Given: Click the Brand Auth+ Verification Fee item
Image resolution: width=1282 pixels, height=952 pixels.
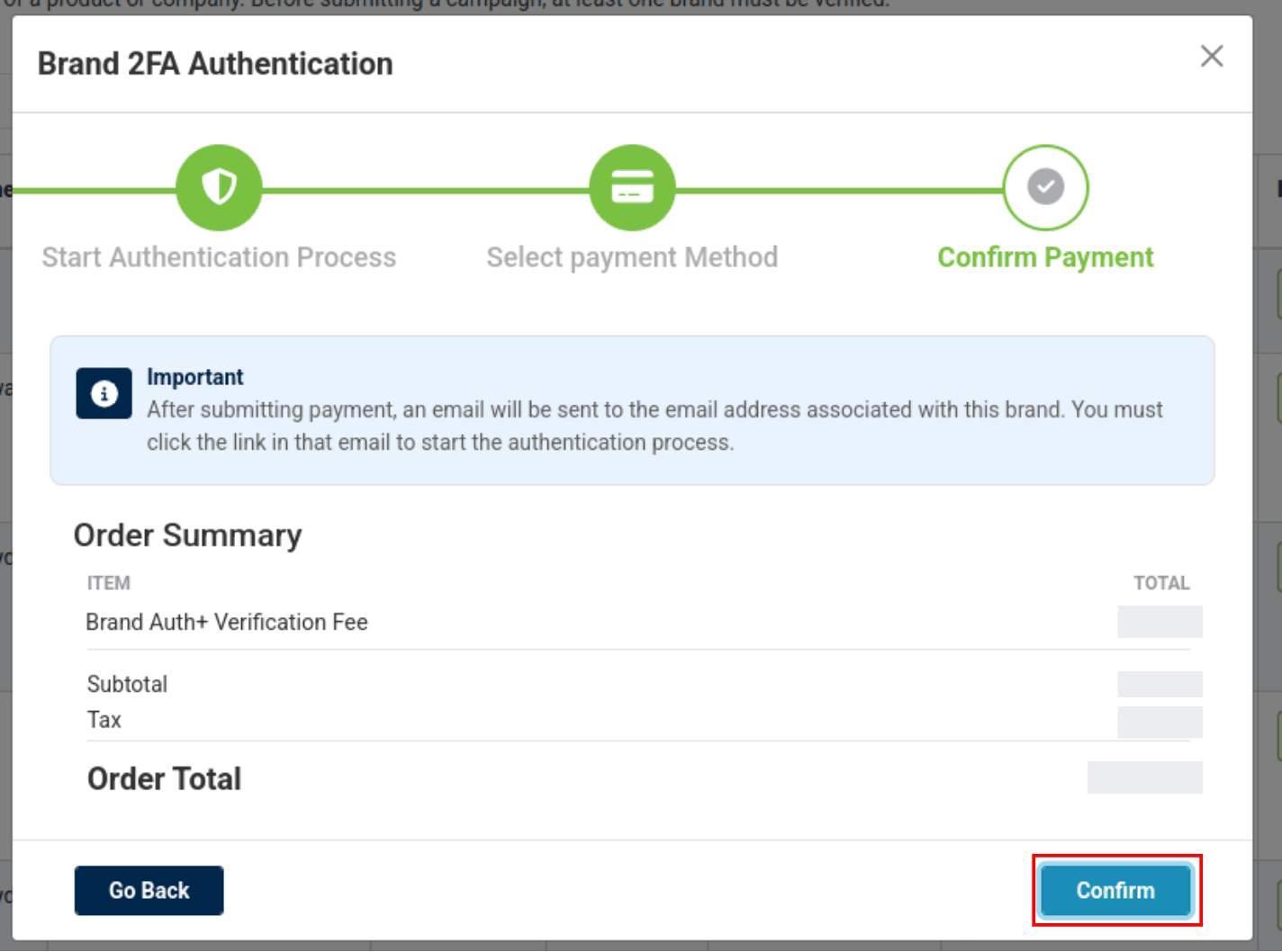Looking at the screenshot, I should tap(227, 623).
